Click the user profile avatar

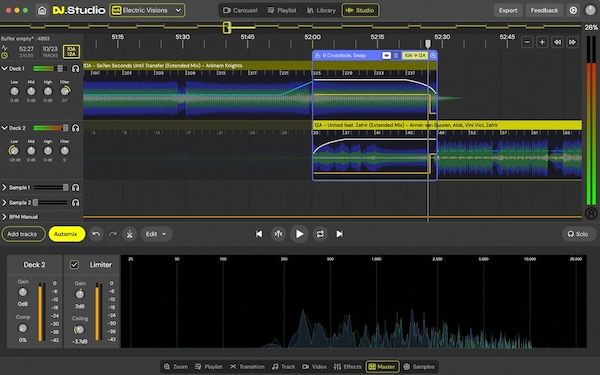click(x=590, y=10)
